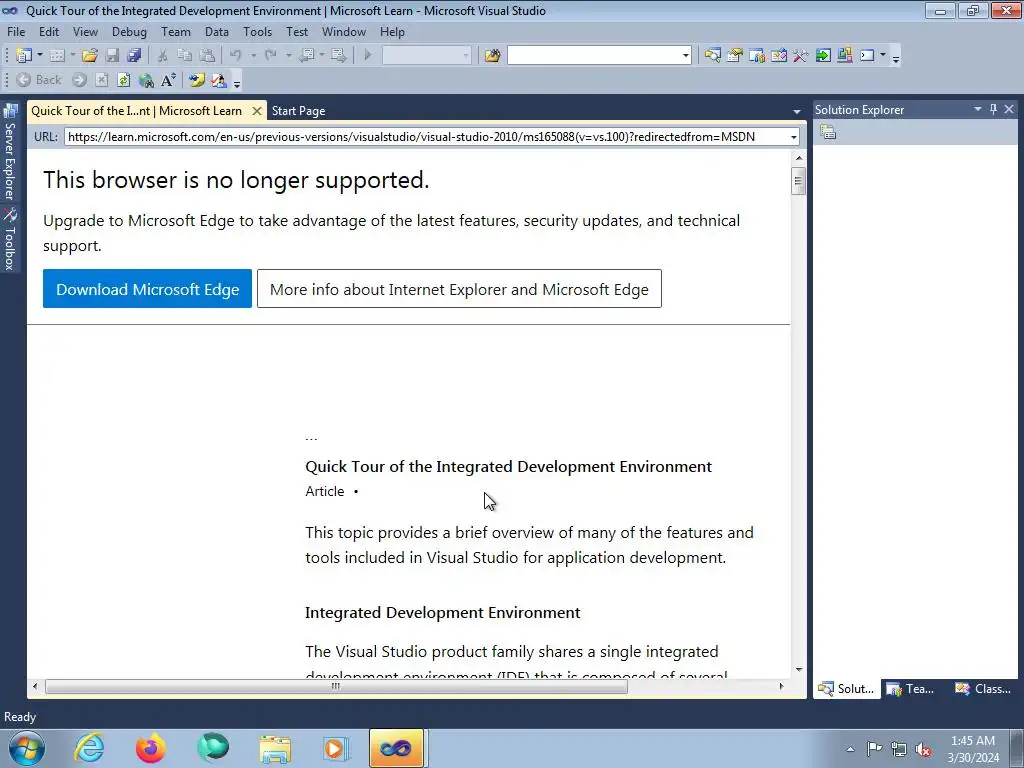
Task: Click the Open File folder icon
Action: click(90, 56)
